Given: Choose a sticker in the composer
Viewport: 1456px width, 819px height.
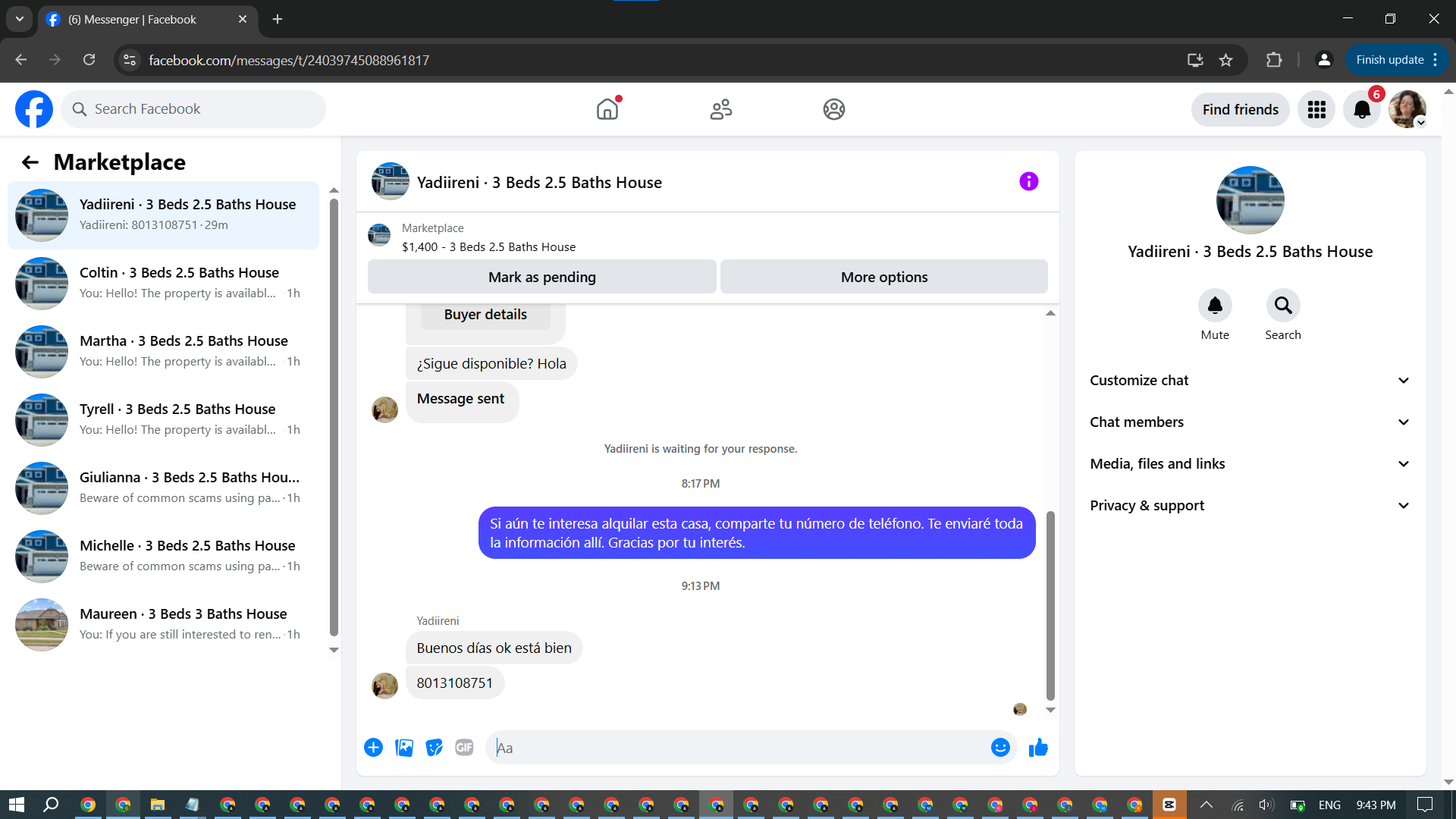Looking at the screenshot, I should click(x=434, y=748).
